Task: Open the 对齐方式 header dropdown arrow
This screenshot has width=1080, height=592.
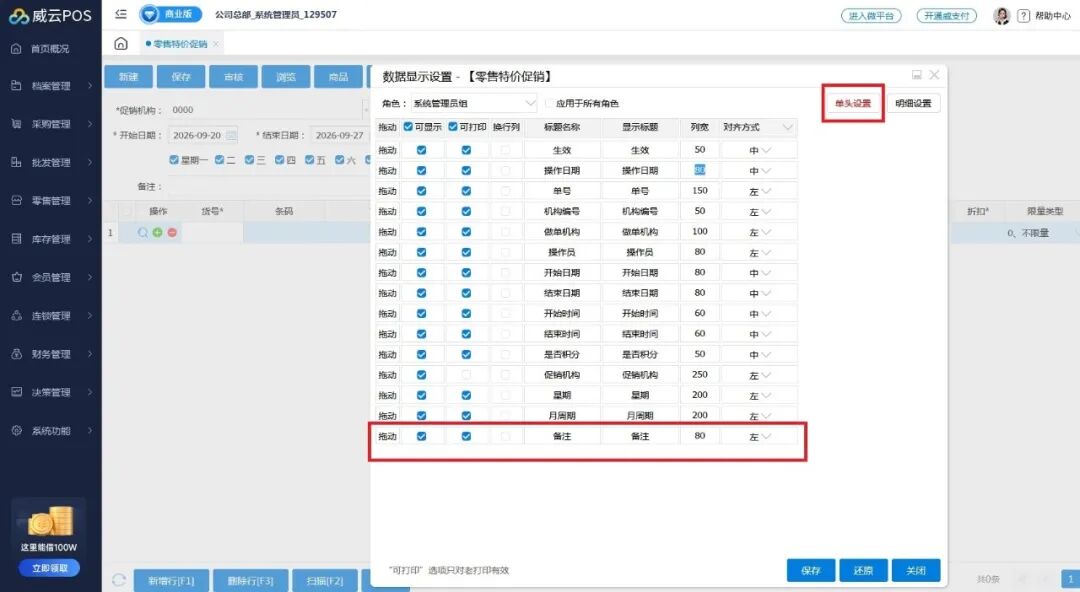Action: click(x=787, y=127)
